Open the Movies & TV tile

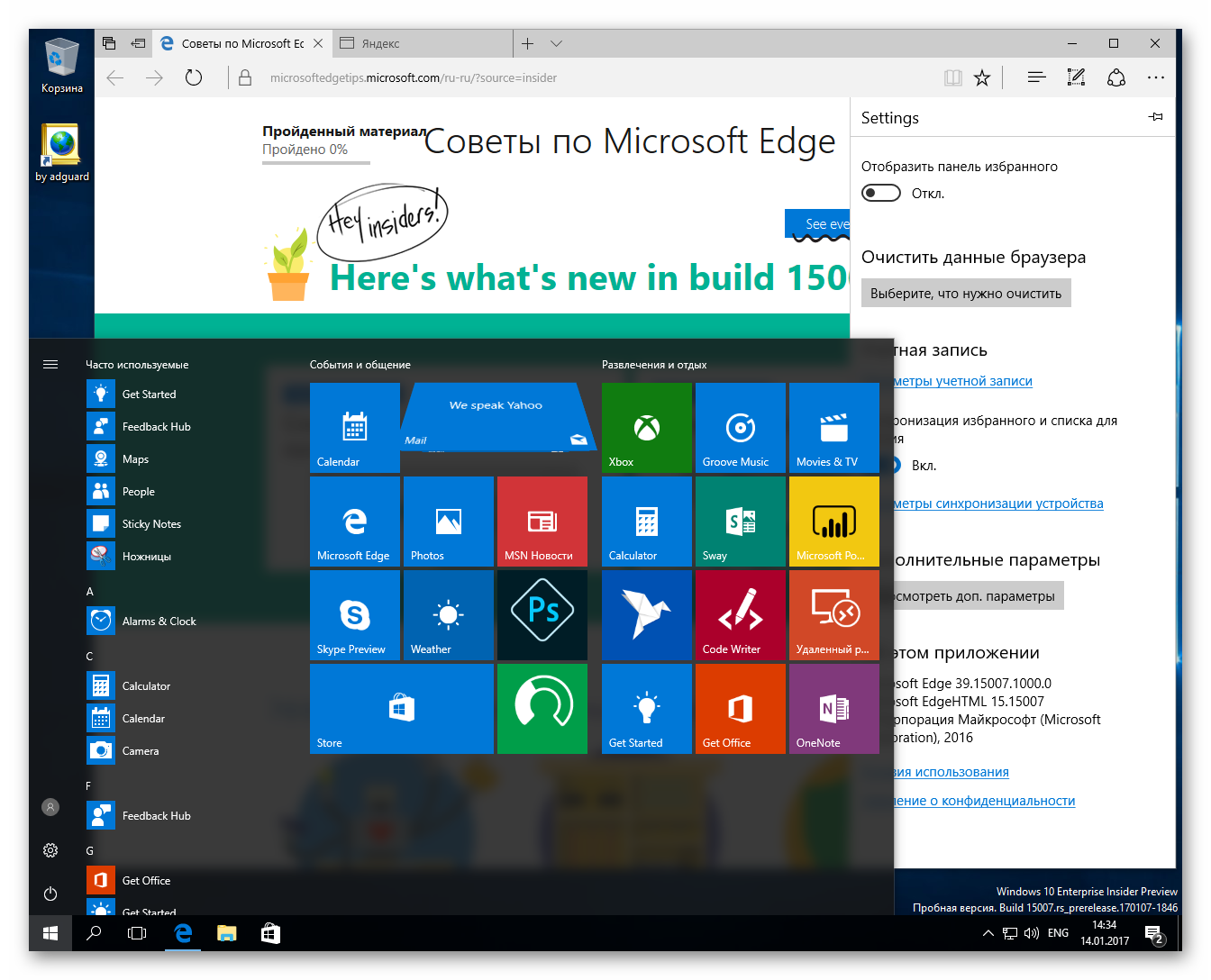[x=834, y=428]
